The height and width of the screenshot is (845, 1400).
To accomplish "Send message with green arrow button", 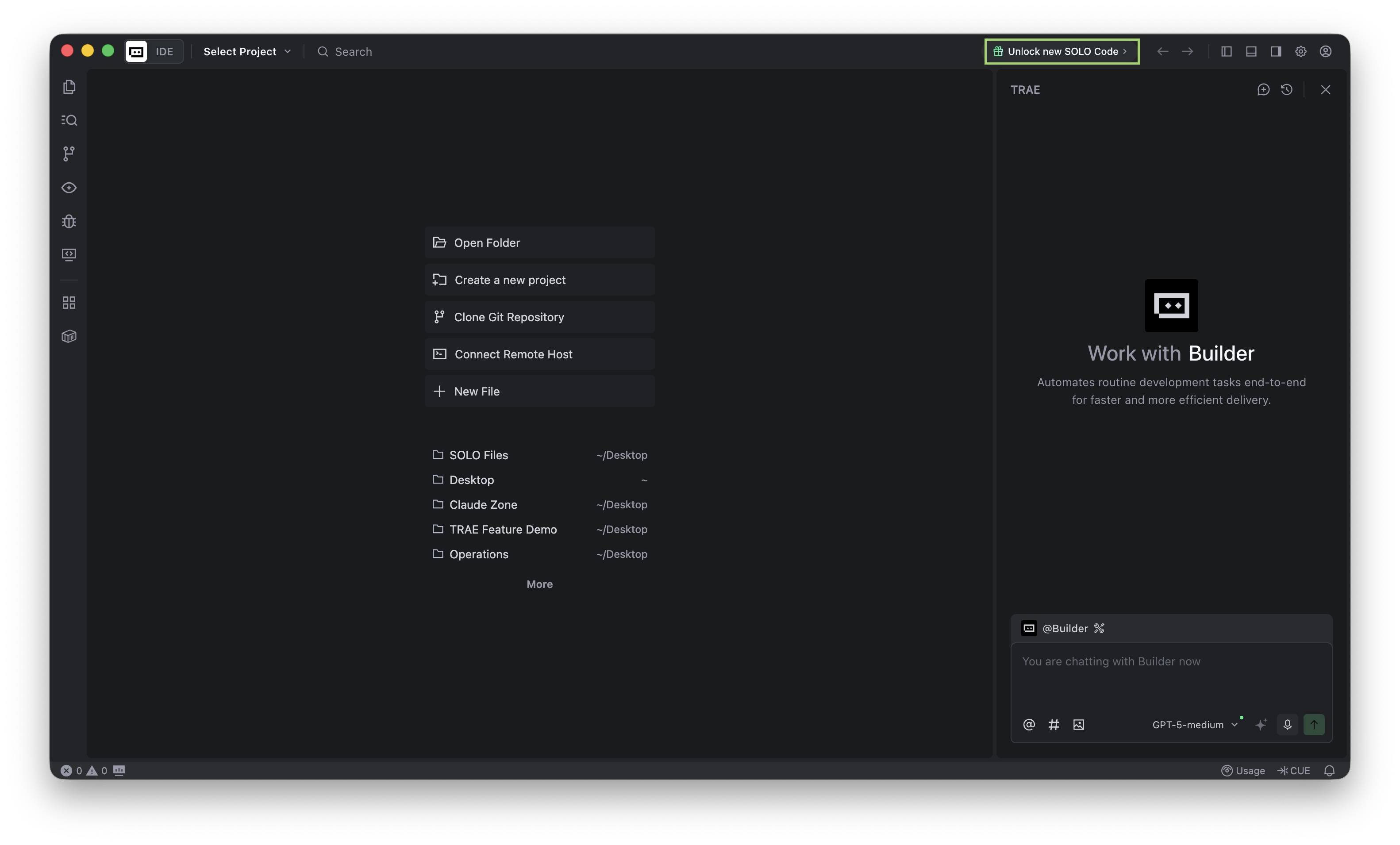I will [1314, 725].
